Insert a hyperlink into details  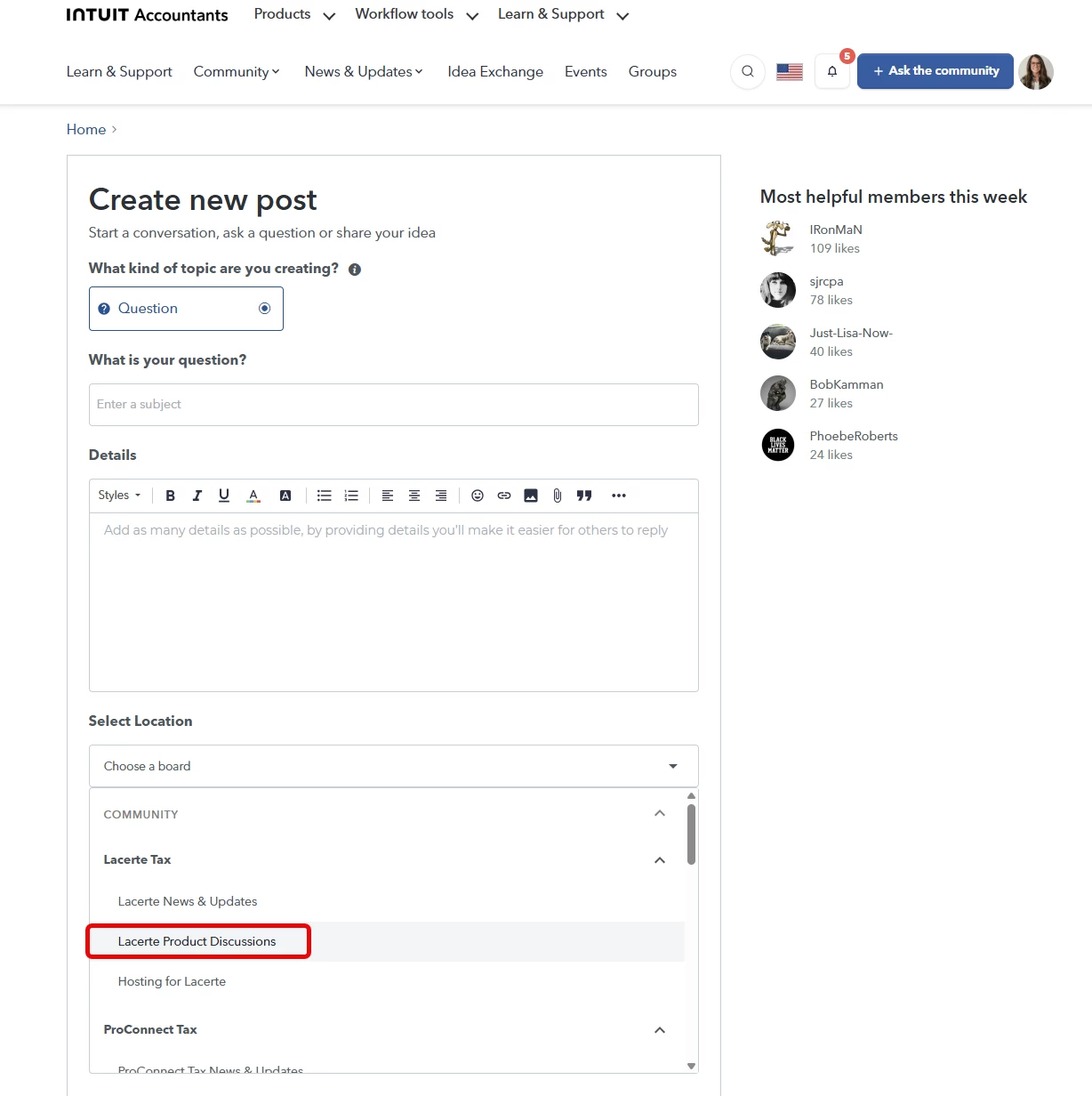pyautogui.click(x=504, y=496)
